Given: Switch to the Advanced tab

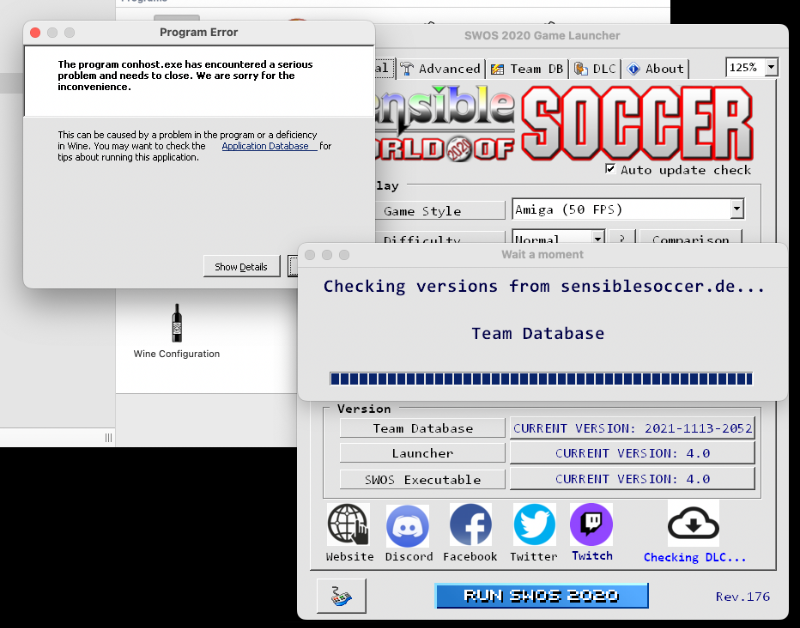Looking at the screenshot, I should point(440,69).
